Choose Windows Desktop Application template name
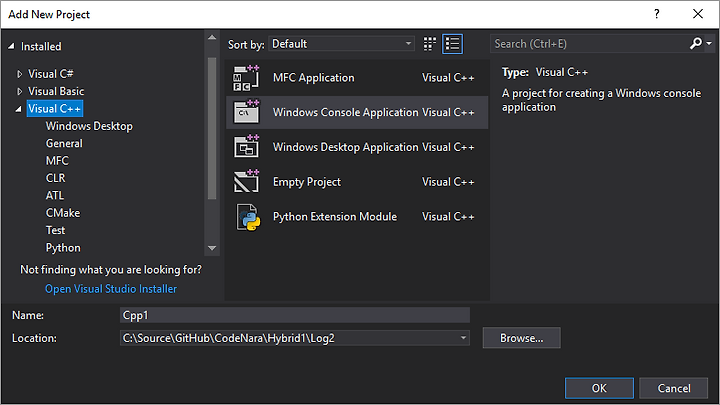 tap(345, 147)
